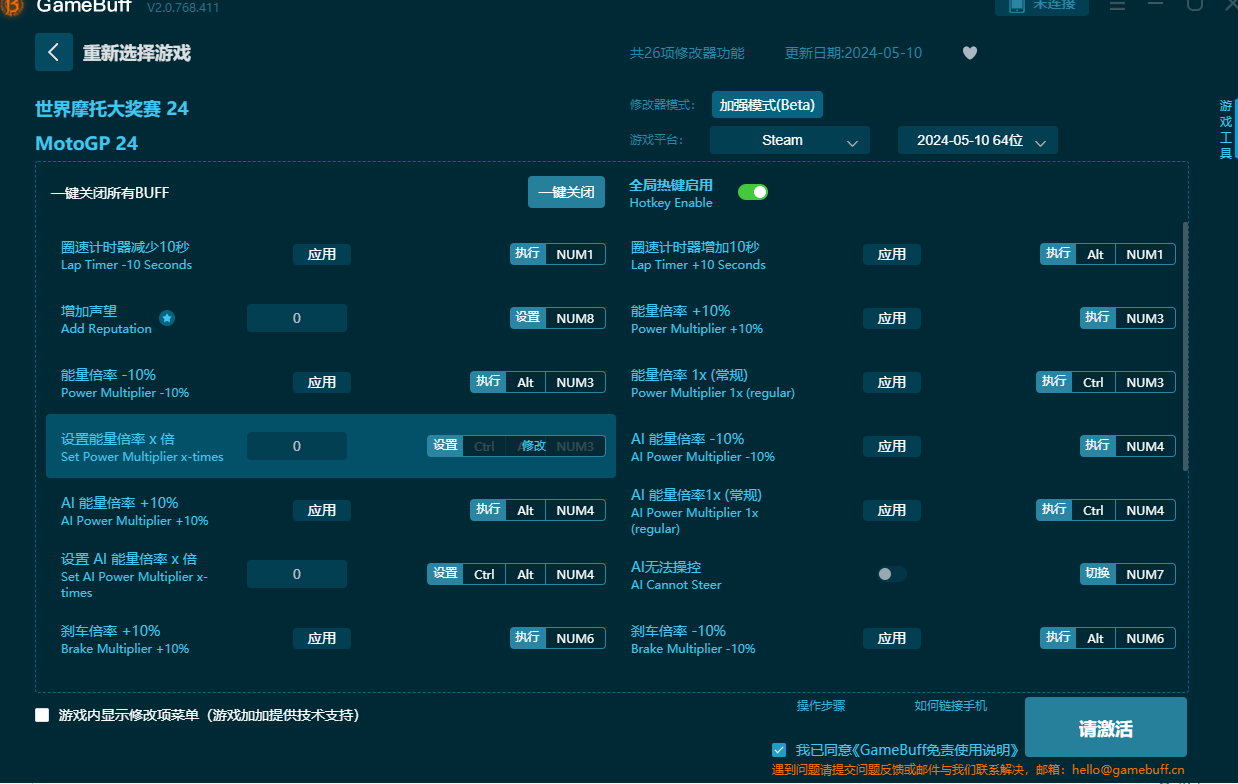Viewport: 1238px width, 784px height.
Task: Click the phone not-connected button
Action: click(x=1041, y=6)
